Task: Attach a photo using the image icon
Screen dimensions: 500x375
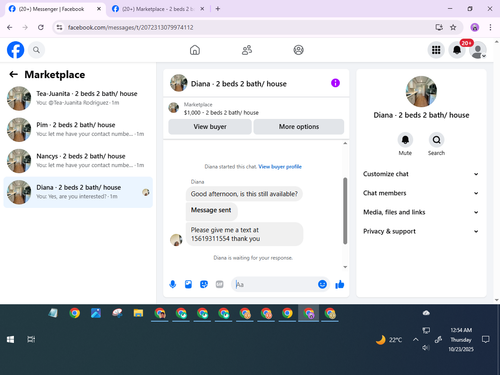Action: pos(188,284)
